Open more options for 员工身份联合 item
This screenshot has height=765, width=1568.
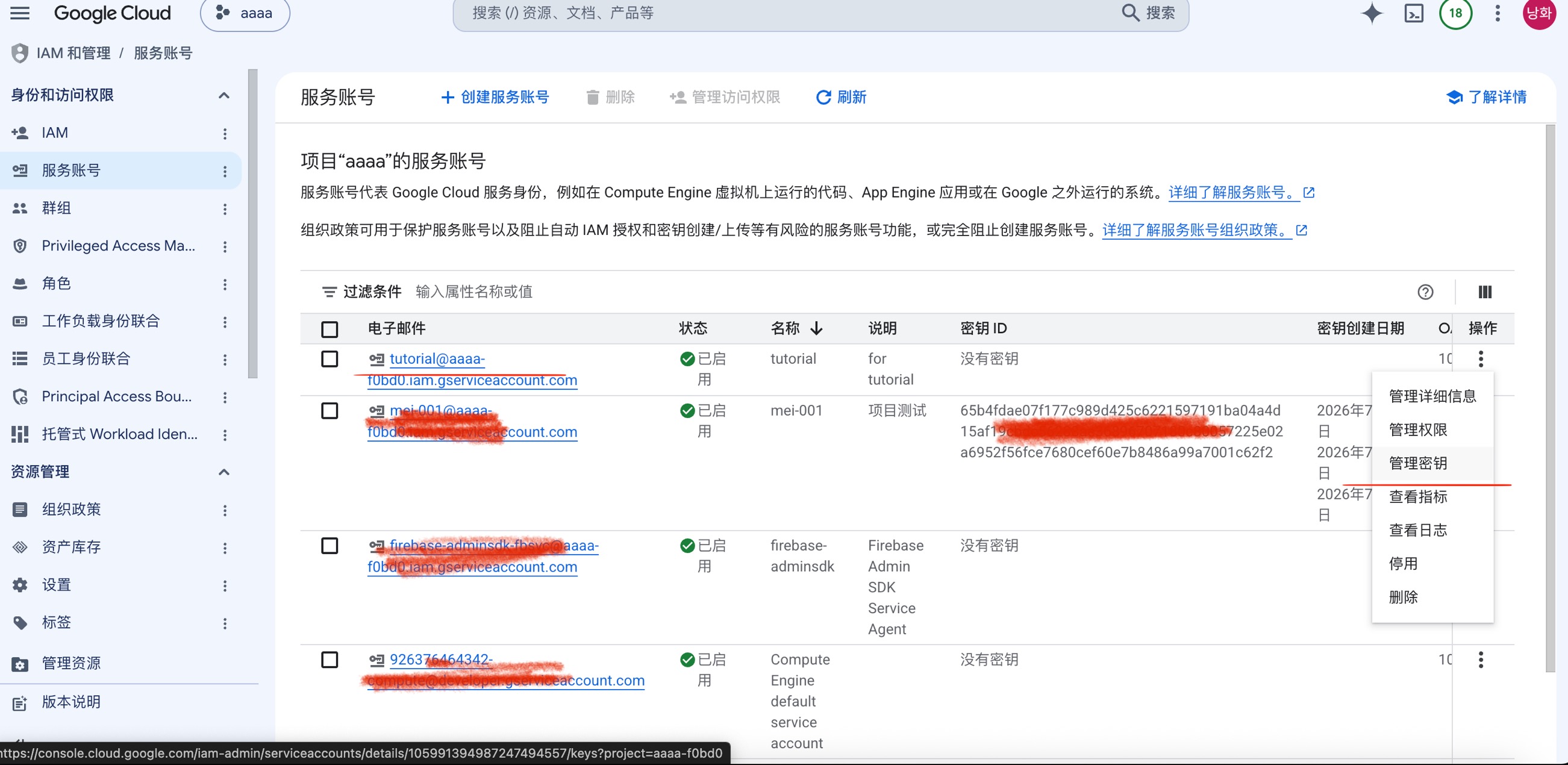click(225, 360)
